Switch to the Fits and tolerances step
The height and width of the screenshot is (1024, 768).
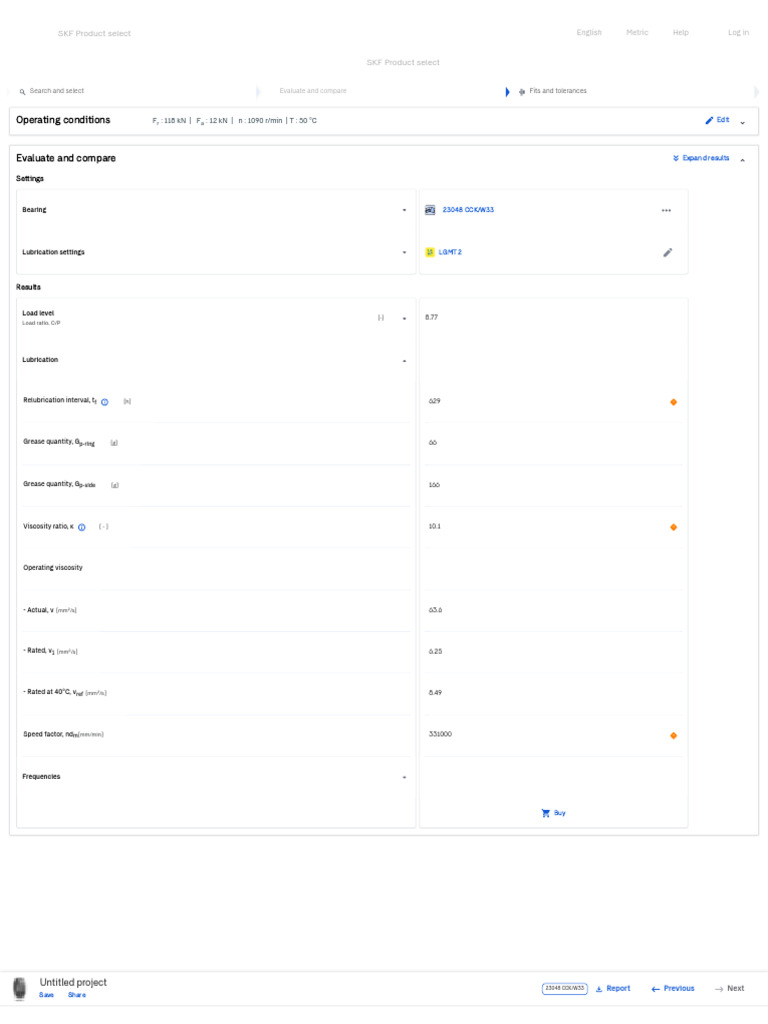(557, 91)
